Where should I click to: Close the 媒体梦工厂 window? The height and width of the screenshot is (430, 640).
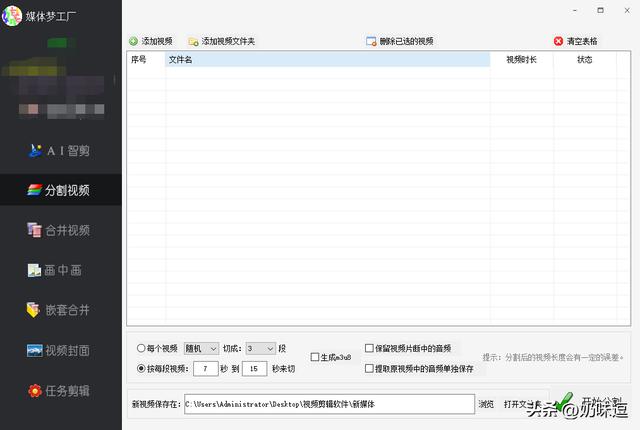[627, 10]
